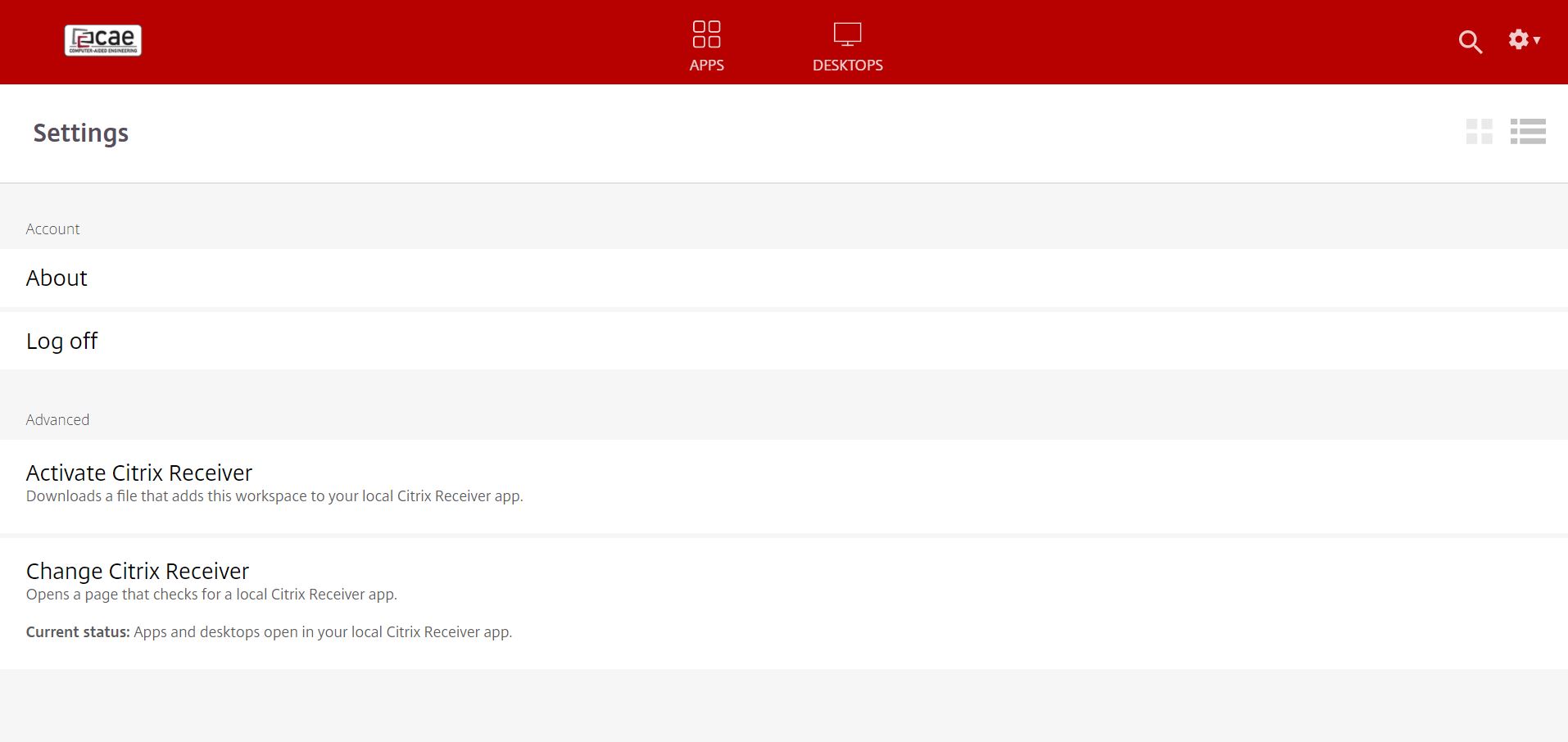This screenshot has width=1568, height=742.
Task: Click the Current status text line
Action: [269, 632]
